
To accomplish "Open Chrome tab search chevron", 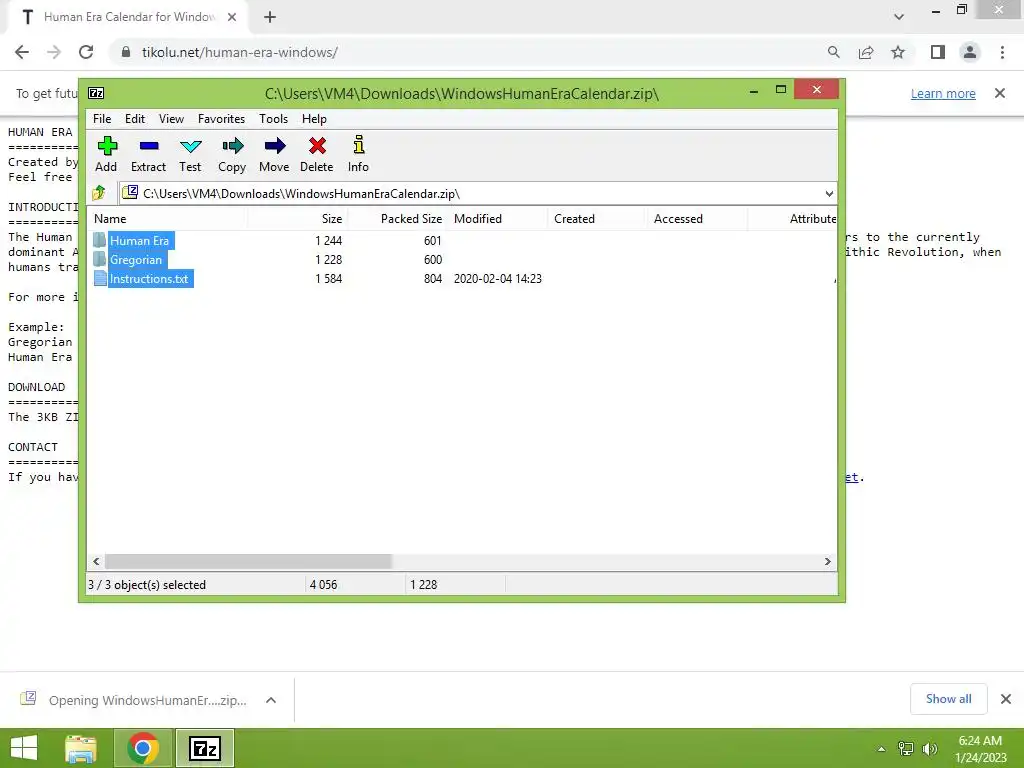I will point(899,17).
